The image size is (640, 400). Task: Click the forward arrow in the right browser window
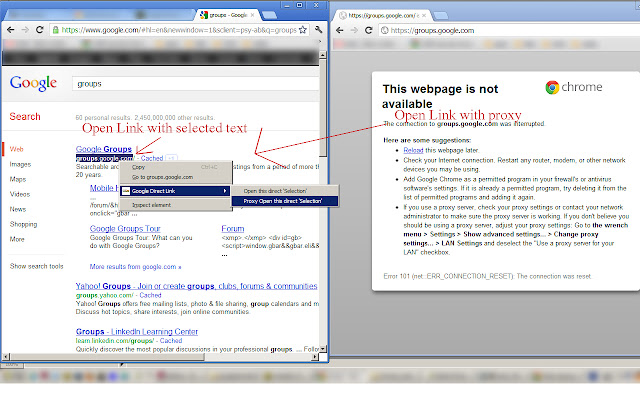(354, 30)
